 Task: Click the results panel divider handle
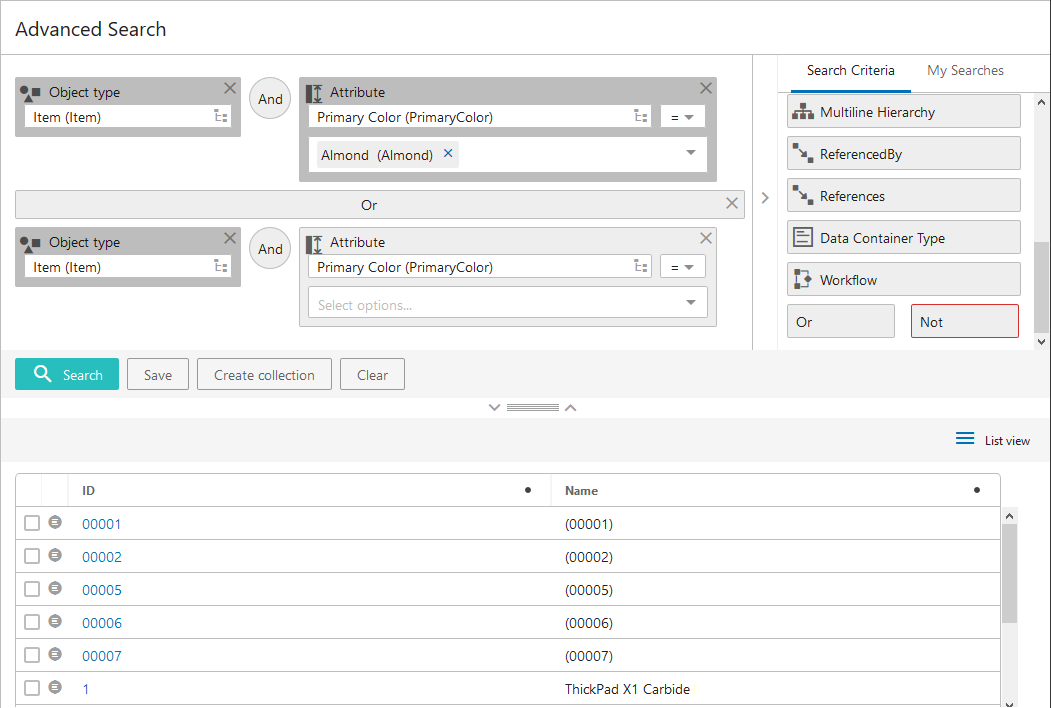click(532, 408)
